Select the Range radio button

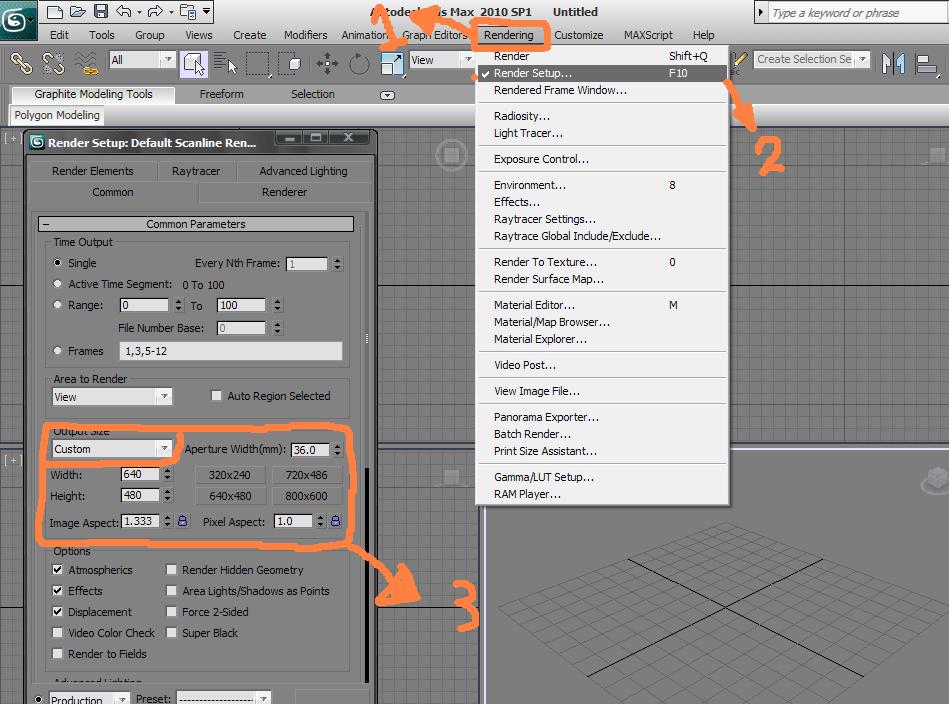click(57, 304)
